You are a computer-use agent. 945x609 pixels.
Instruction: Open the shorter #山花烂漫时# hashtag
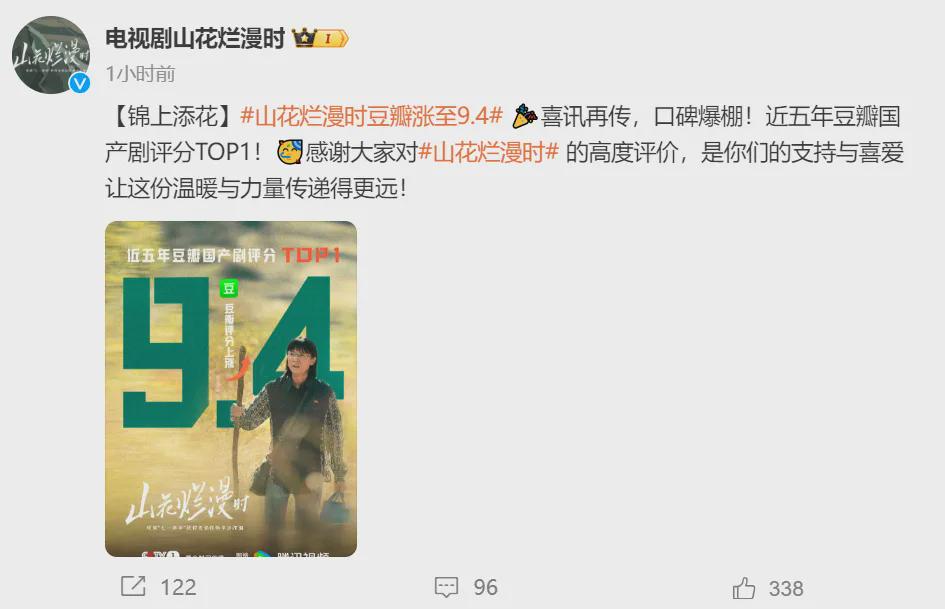[489, 152]
